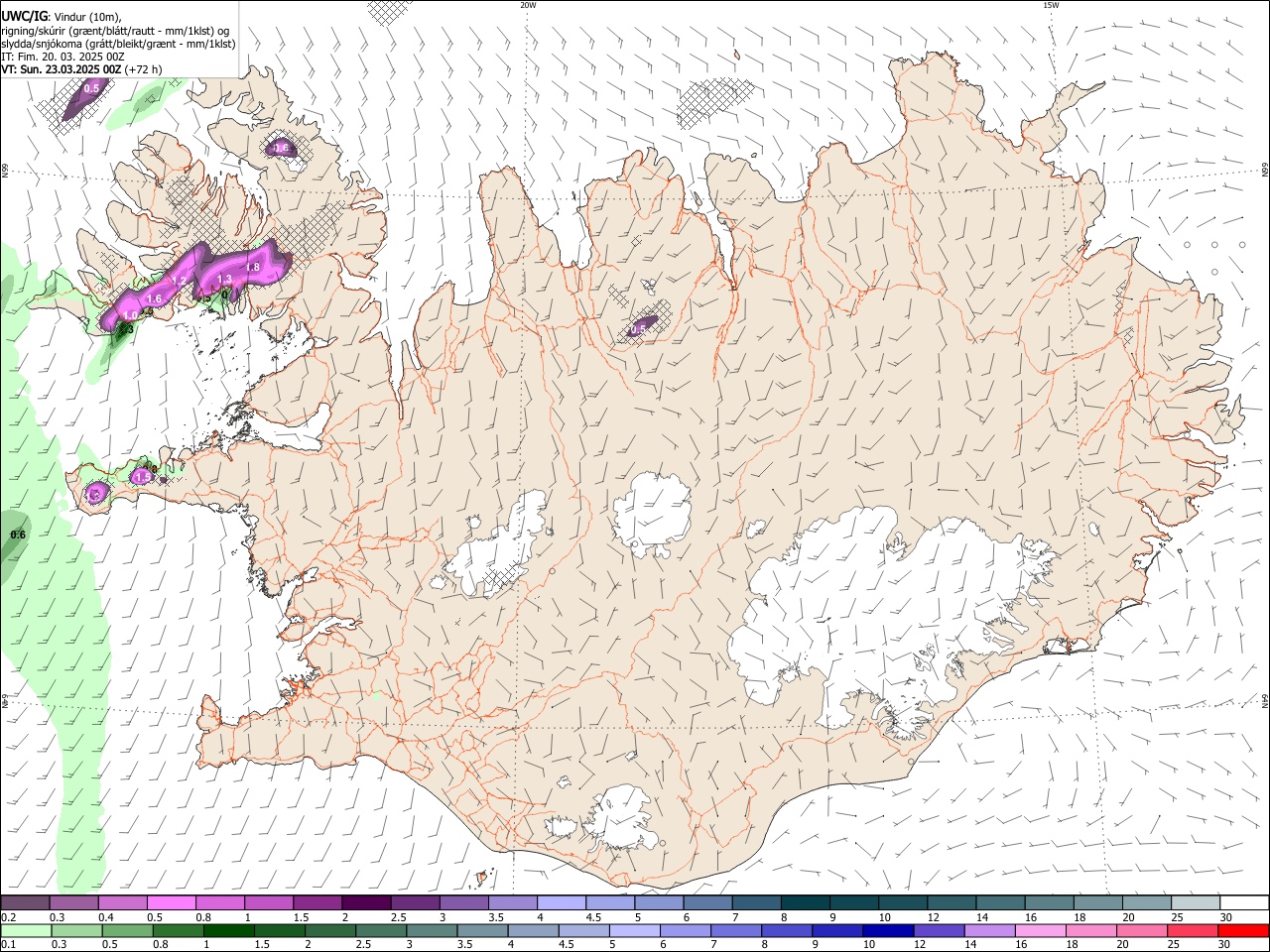
Task: Click the '1.8' snowfall value in the Westfjords
Action: pos(252,268)
